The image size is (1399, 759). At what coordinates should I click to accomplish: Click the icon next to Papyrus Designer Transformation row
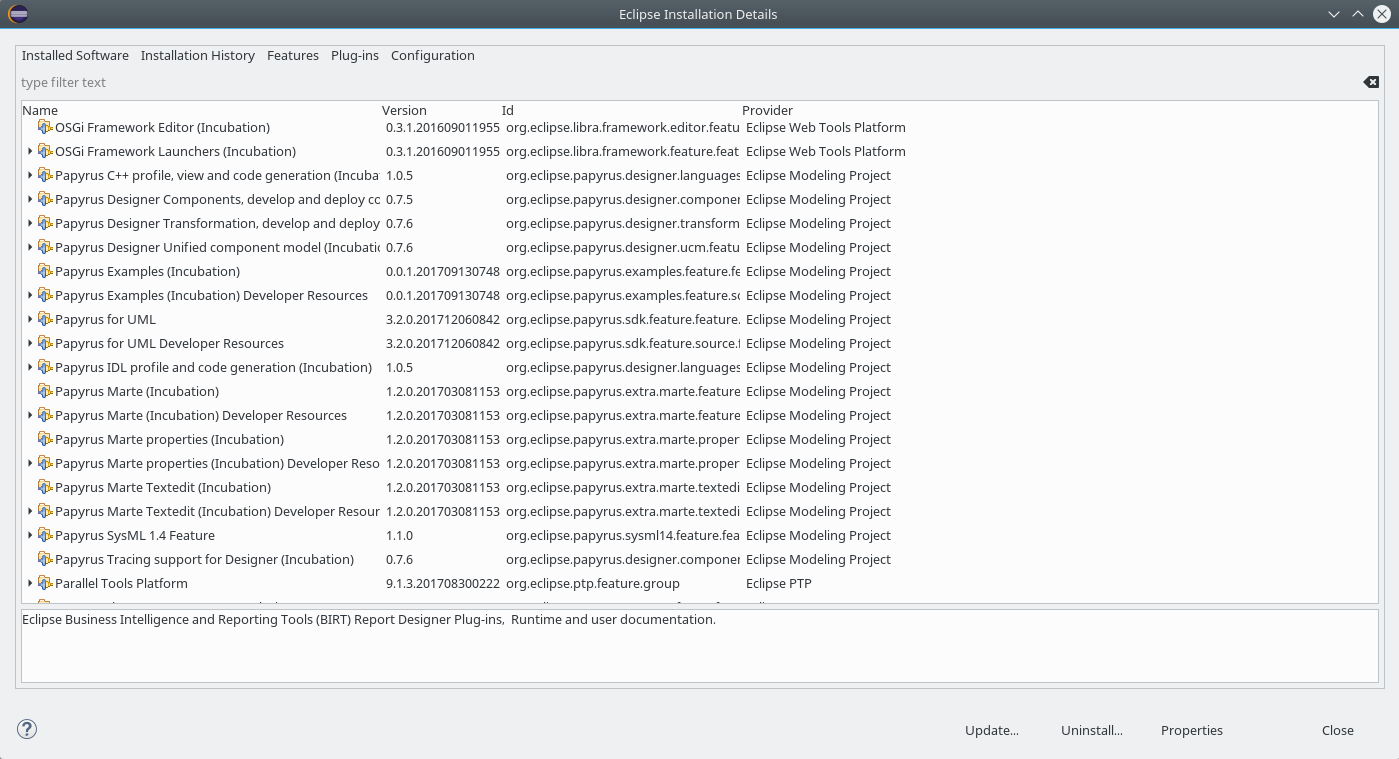point(45,223)
